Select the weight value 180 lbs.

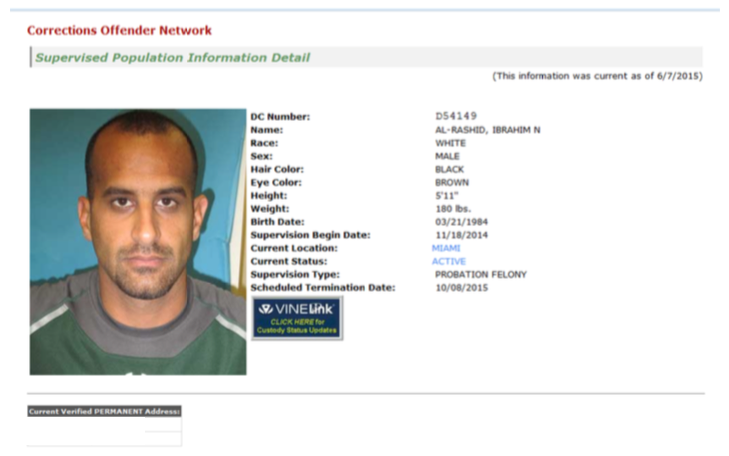(453, 209)
